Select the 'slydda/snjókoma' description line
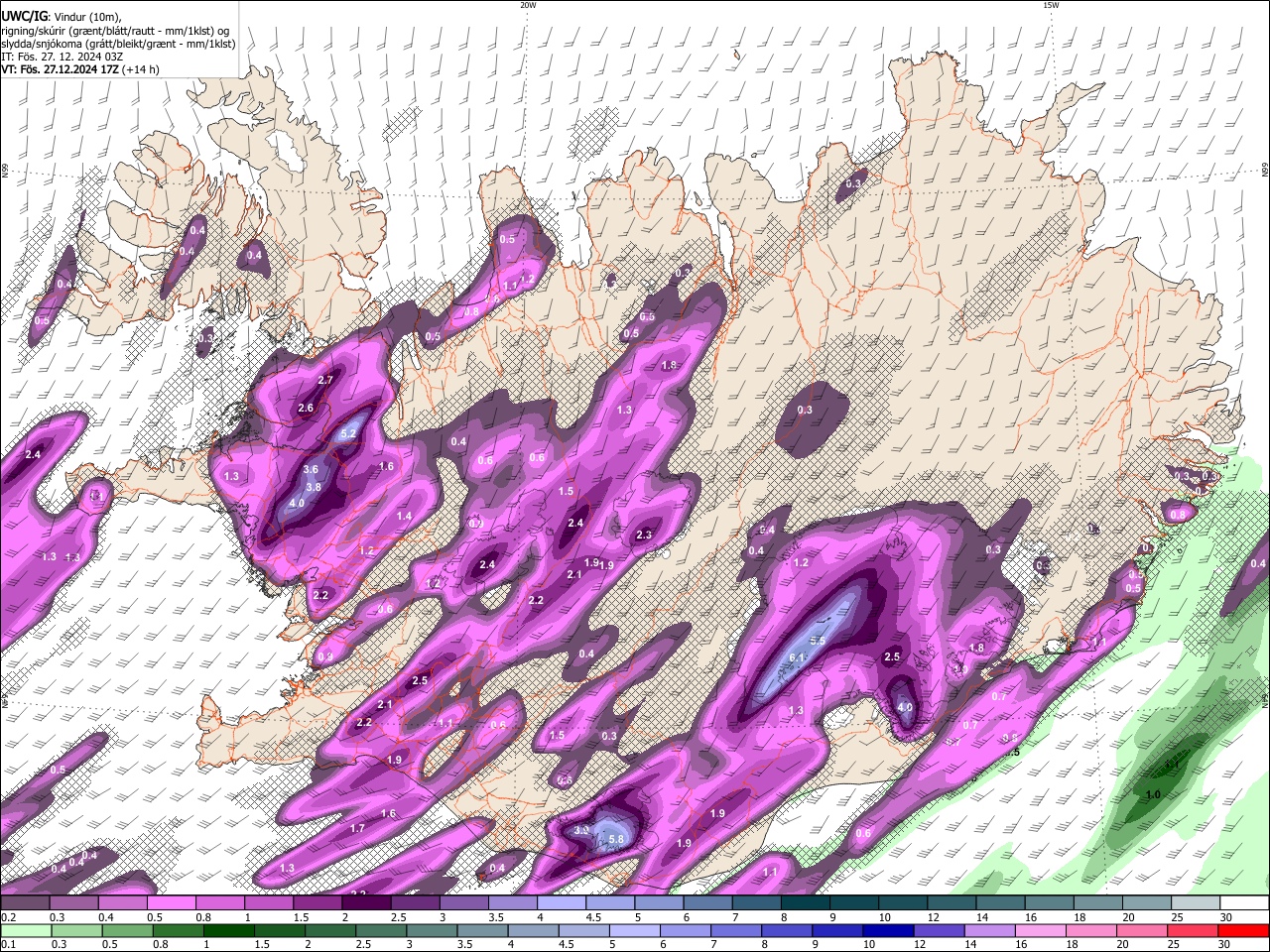 click(118, 44)
